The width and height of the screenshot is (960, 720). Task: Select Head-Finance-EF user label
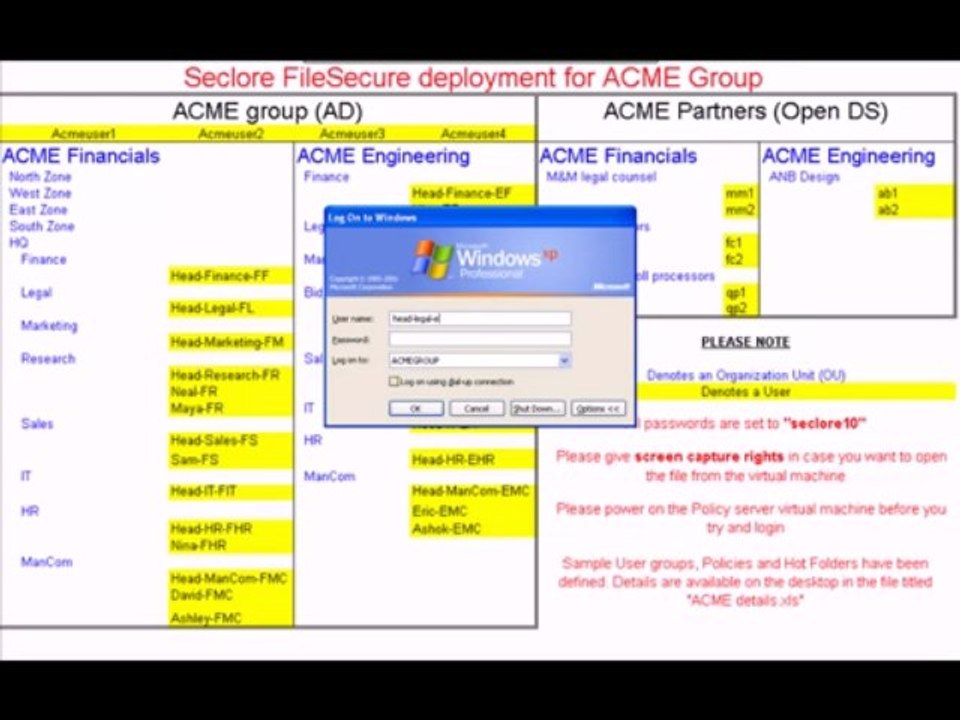click(462, 193)
